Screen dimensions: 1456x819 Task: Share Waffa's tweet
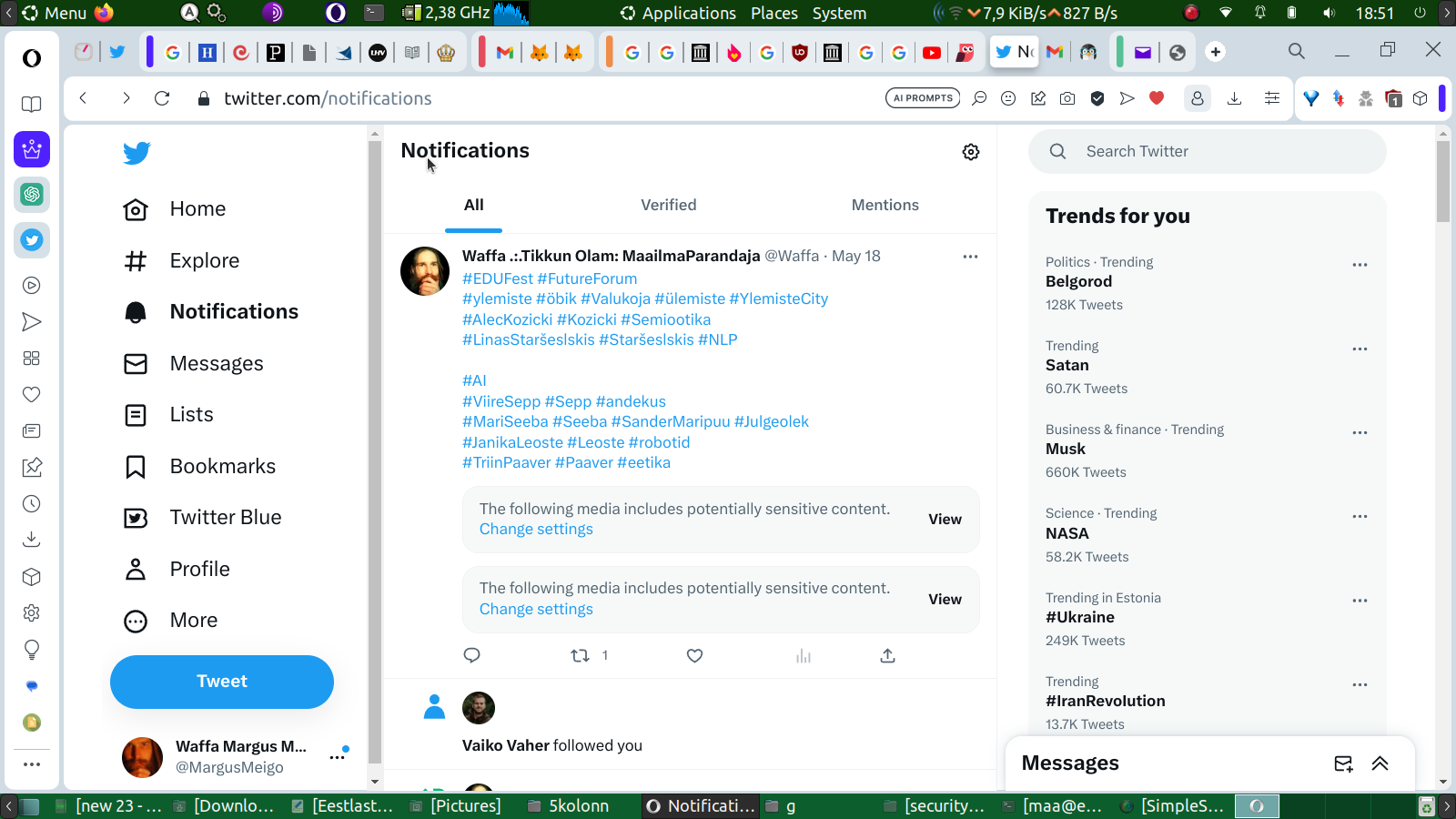coord(888,655)
